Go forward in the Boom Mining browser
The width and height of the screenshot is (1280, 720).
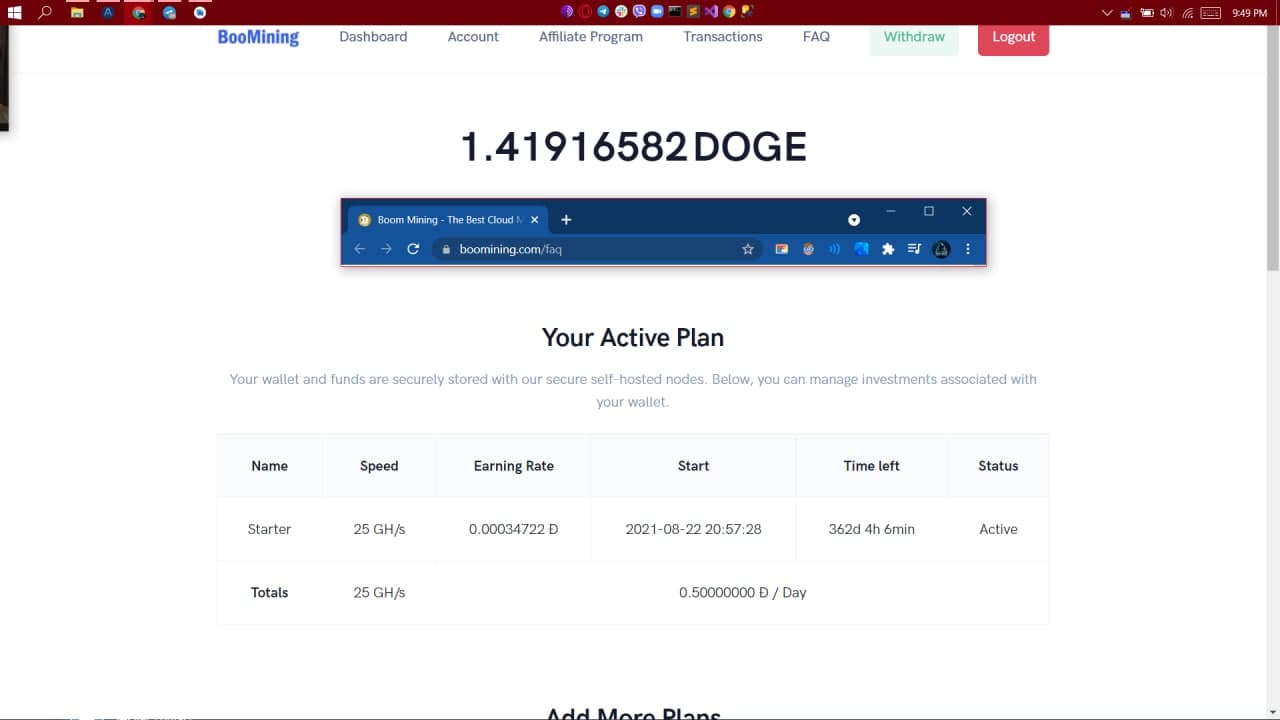[x=386, y=249]
